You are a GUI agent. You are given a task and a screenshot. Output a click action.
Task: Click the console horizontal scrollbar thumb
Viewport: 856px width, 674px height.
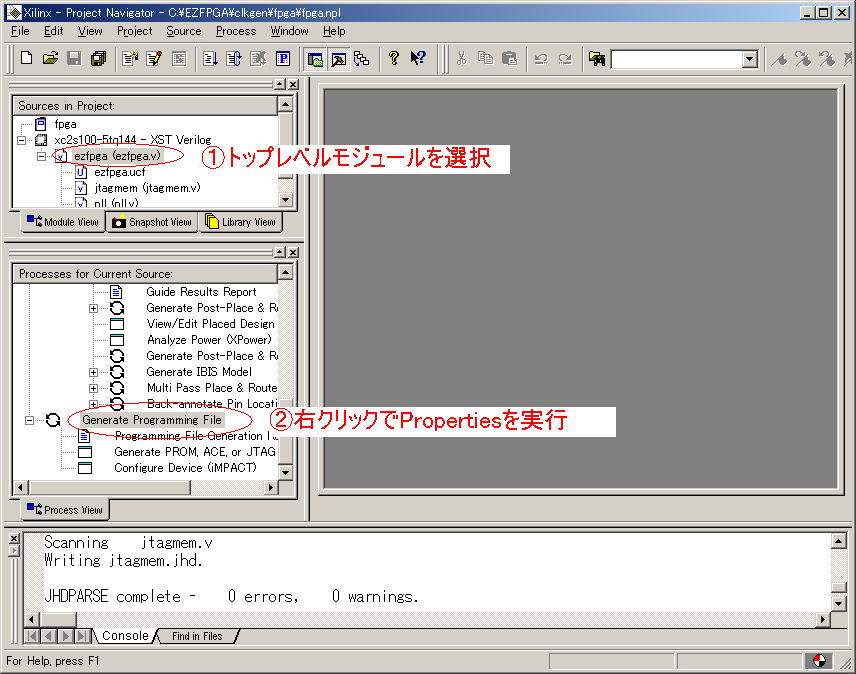click(x=58, y=619)
